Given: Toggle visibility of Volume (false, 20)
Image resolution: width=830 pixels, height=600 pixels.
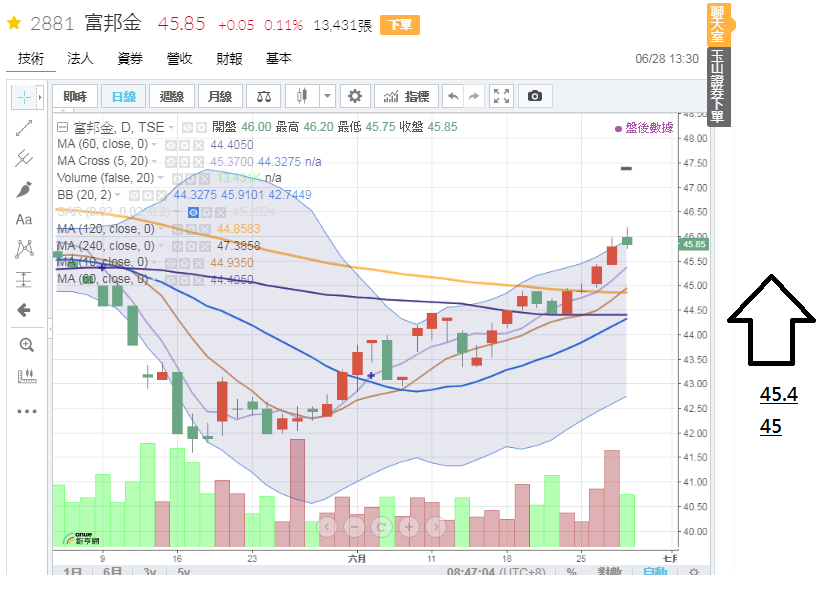Looking at the screenshot, I should click(177, 178).
